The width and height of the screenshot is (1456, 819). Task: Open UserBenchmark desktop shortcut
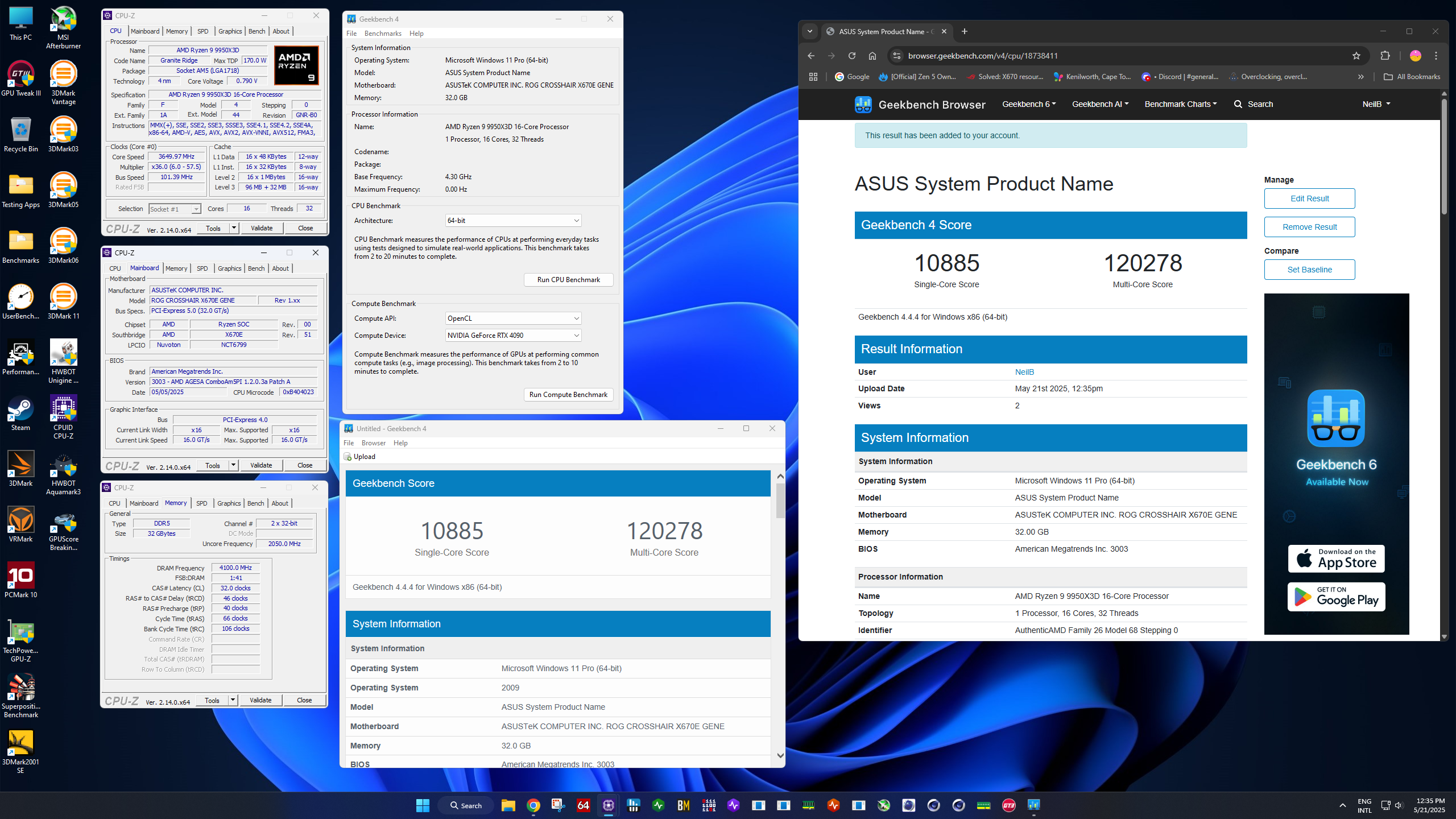point(21,301)
